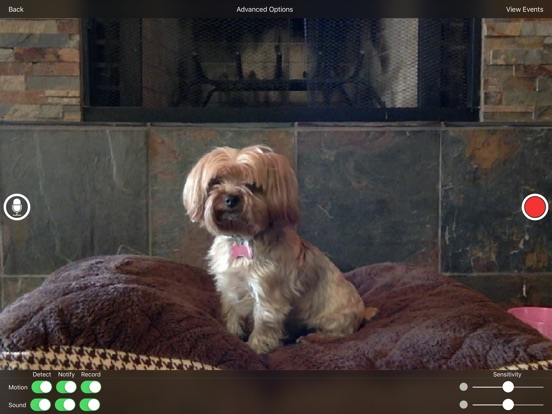Image resolution: width=552 pixels, height=414 pixels.
Task: Toggle Motion Detect switch
Action: [x=42, y=387]
